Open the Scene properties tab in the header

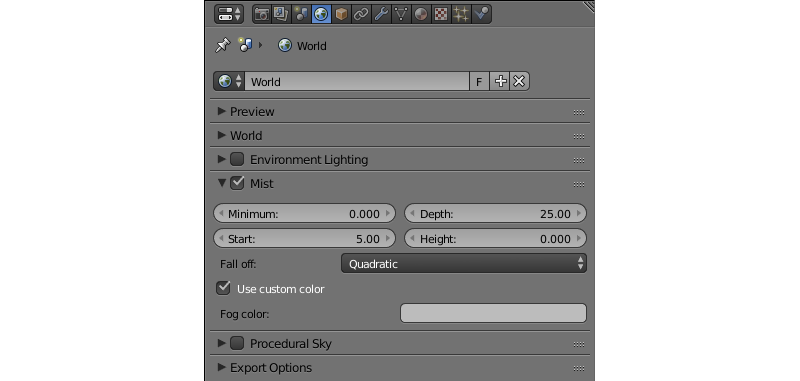tap(301, 14)
